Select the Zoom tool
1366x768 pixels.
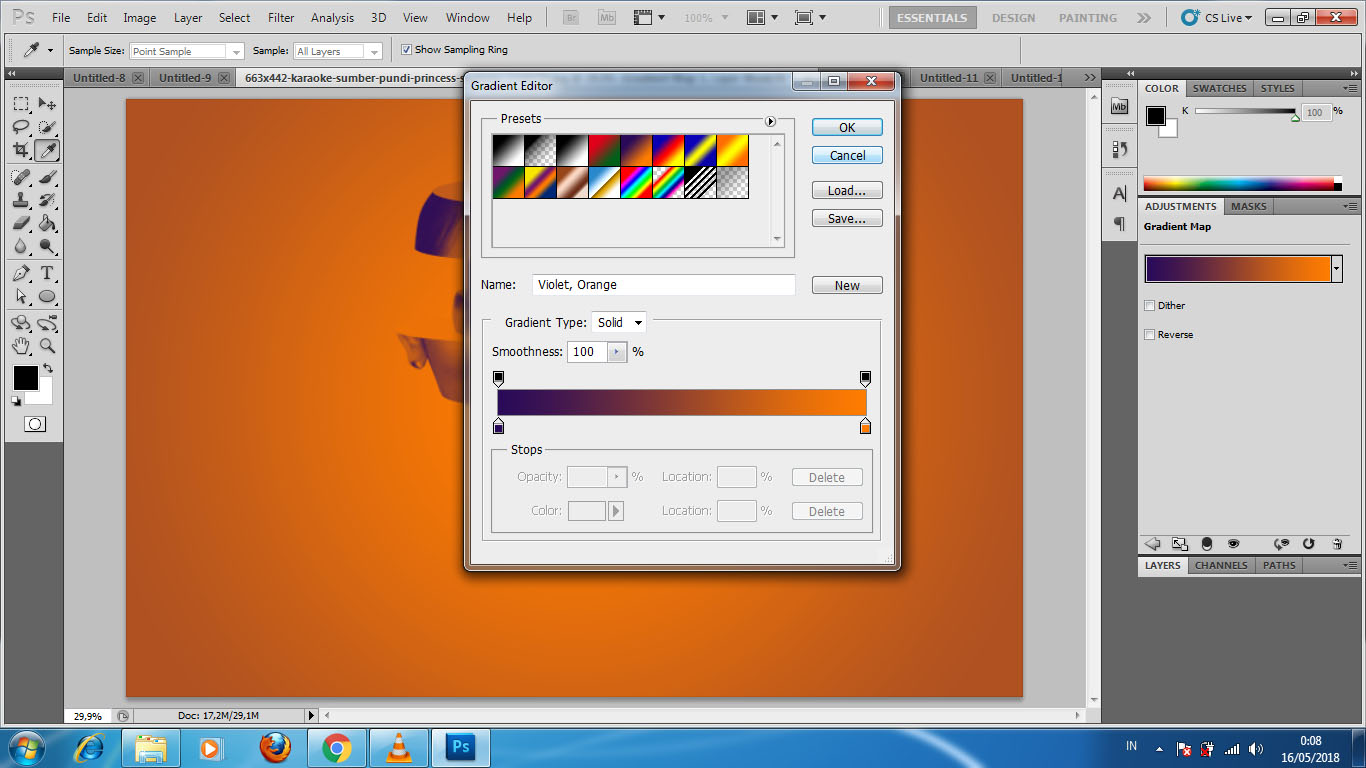[x=47, y=346]
